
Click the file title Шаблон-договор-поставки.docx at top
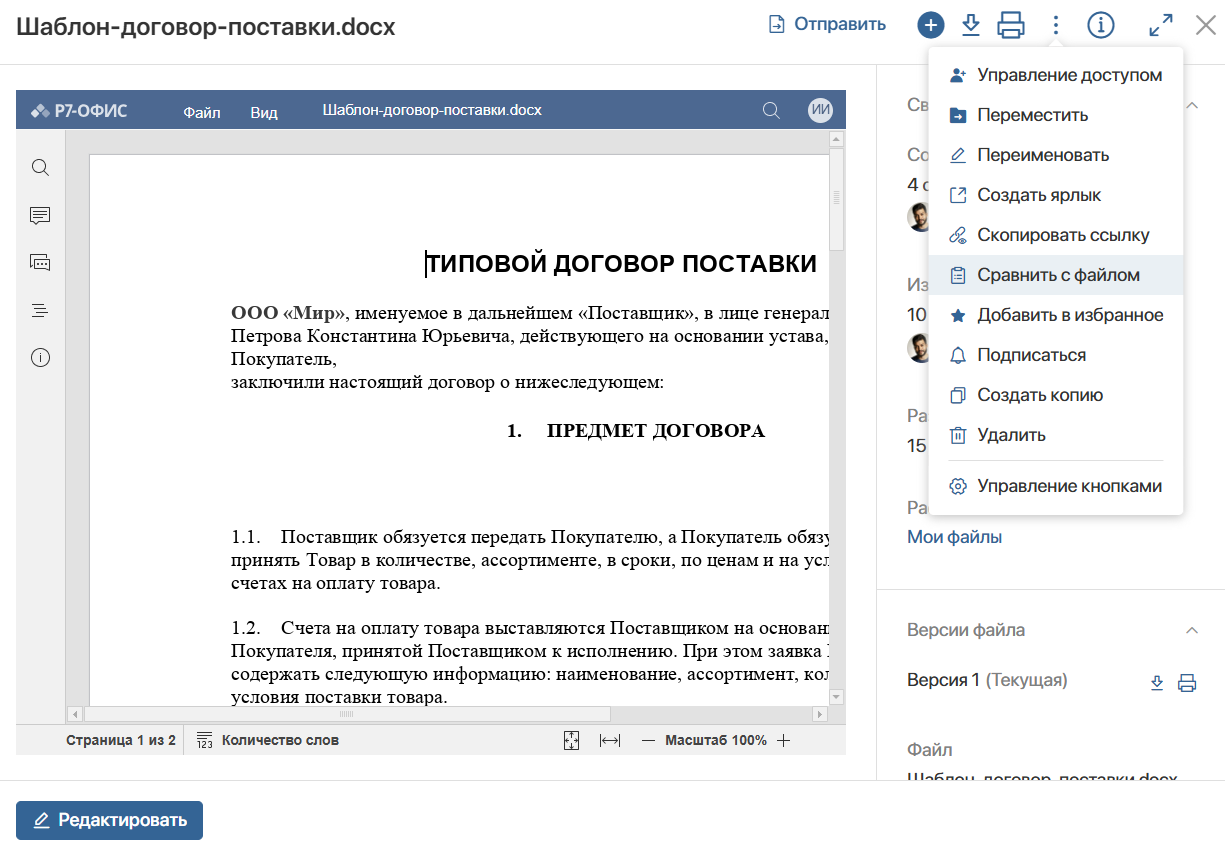pos(205,27)
